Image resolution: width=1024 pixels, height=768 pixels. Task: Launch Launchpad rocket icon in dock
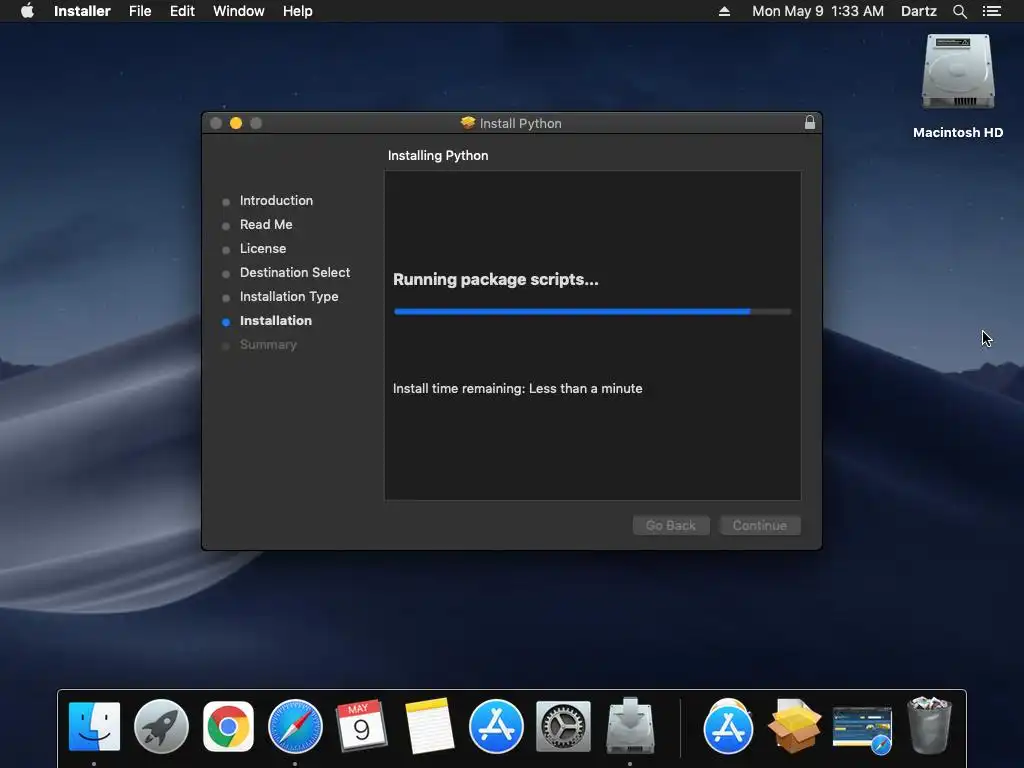(x=161, y=726)
